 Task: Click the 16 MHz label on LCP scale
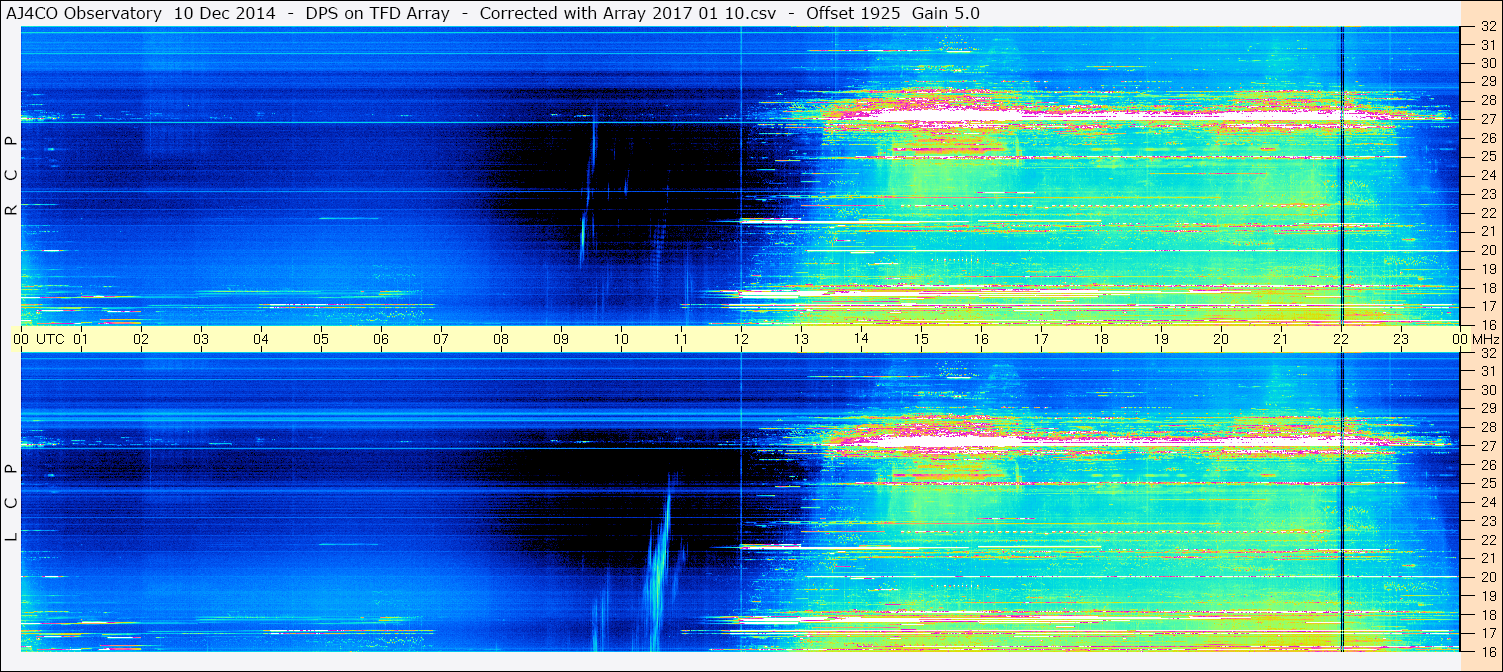pos(1488,651)
